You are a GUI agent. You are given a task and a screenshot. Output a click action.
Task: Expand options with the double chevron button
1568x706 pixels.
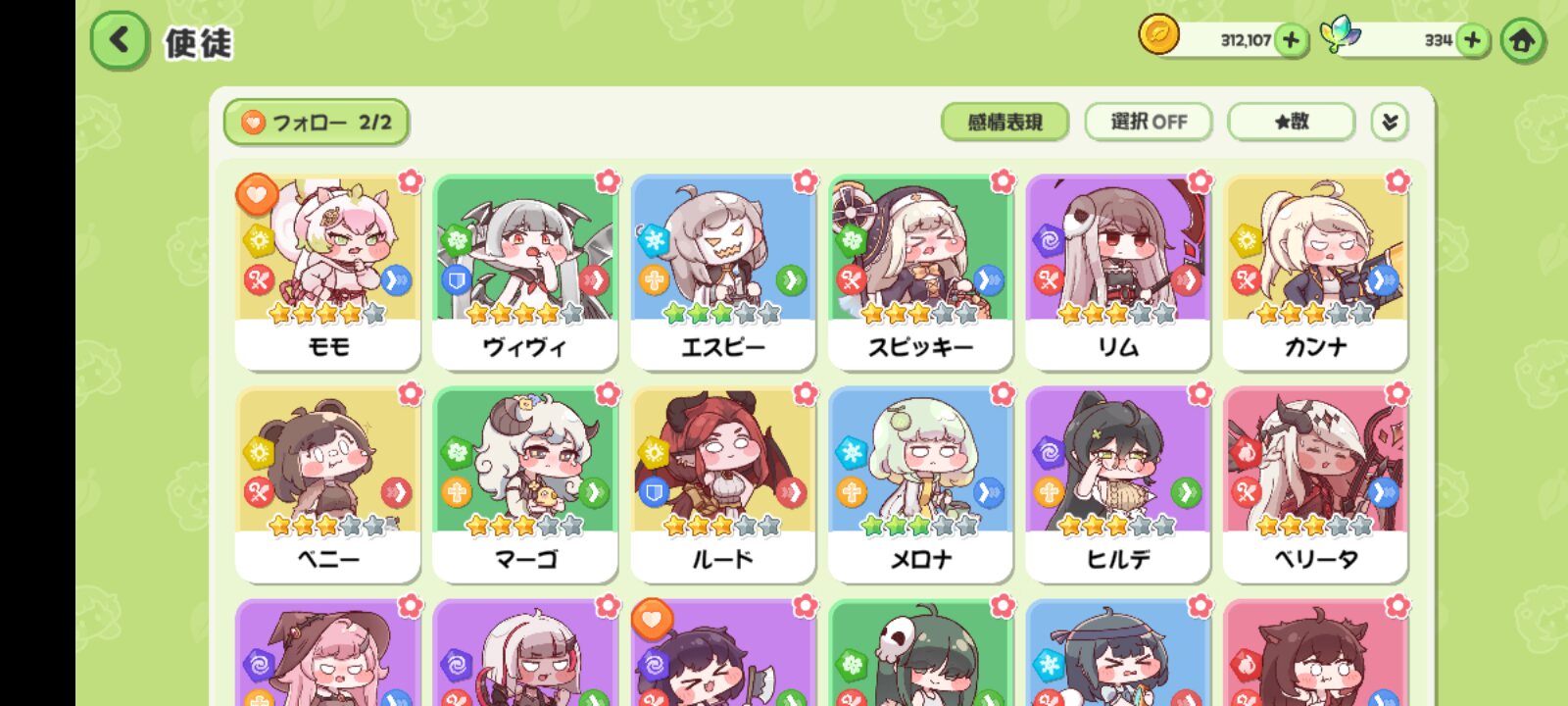[1389, 122]
